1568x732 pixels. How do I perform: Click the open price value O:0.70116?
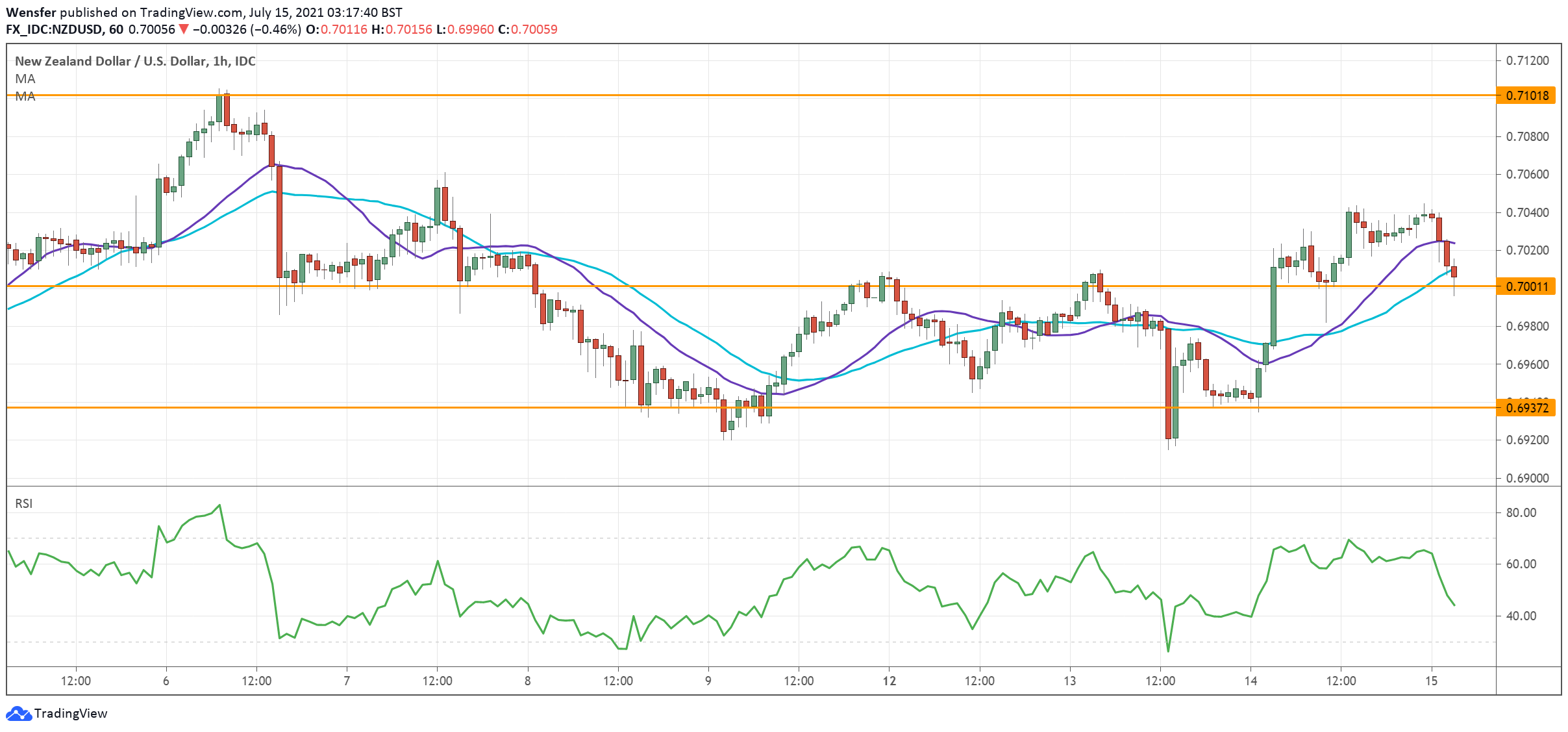click(336, 29)
